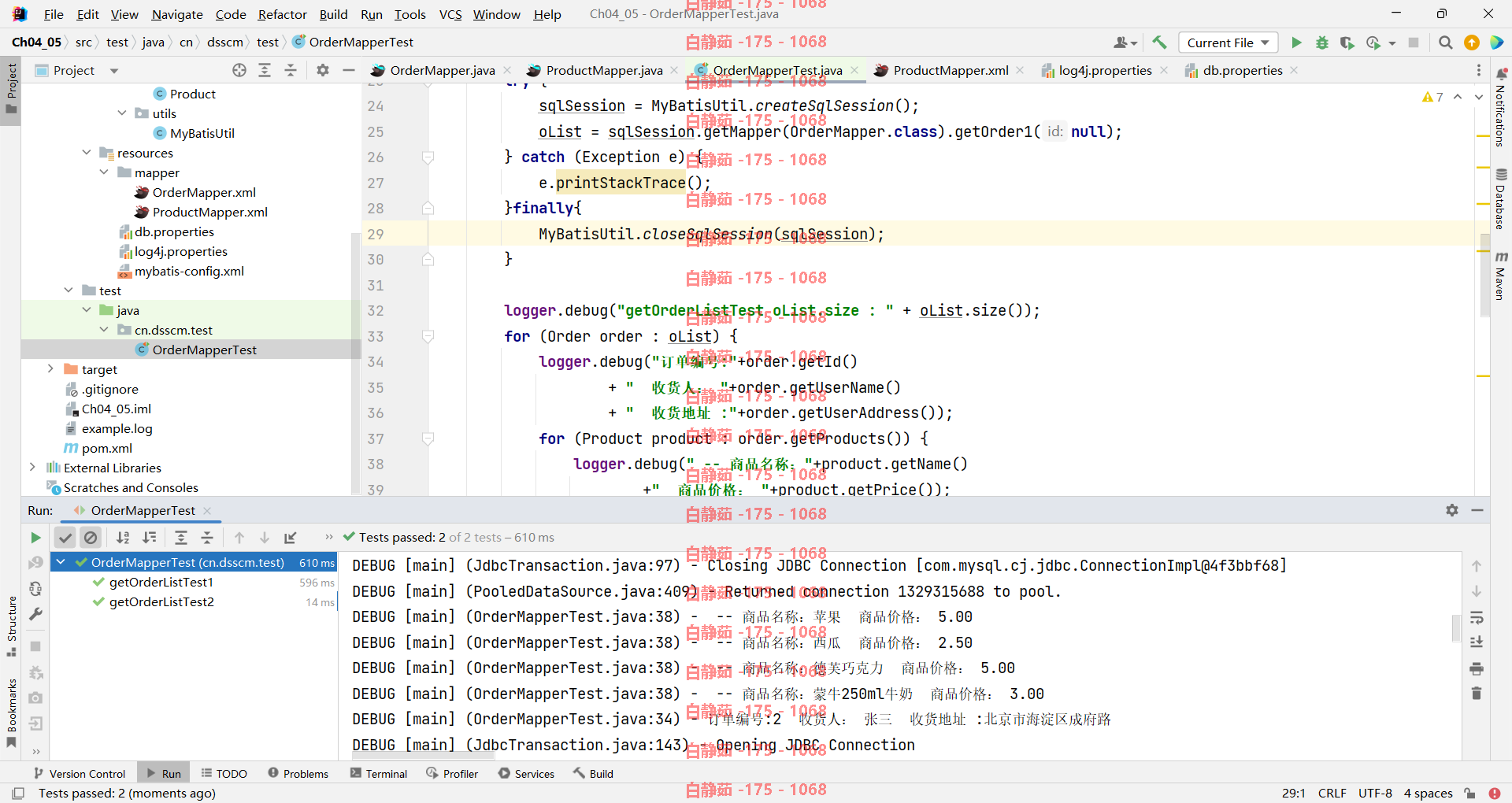Open user account icon dropdown
Viewport: 1512px width, 803px height.
[1125, 43]
